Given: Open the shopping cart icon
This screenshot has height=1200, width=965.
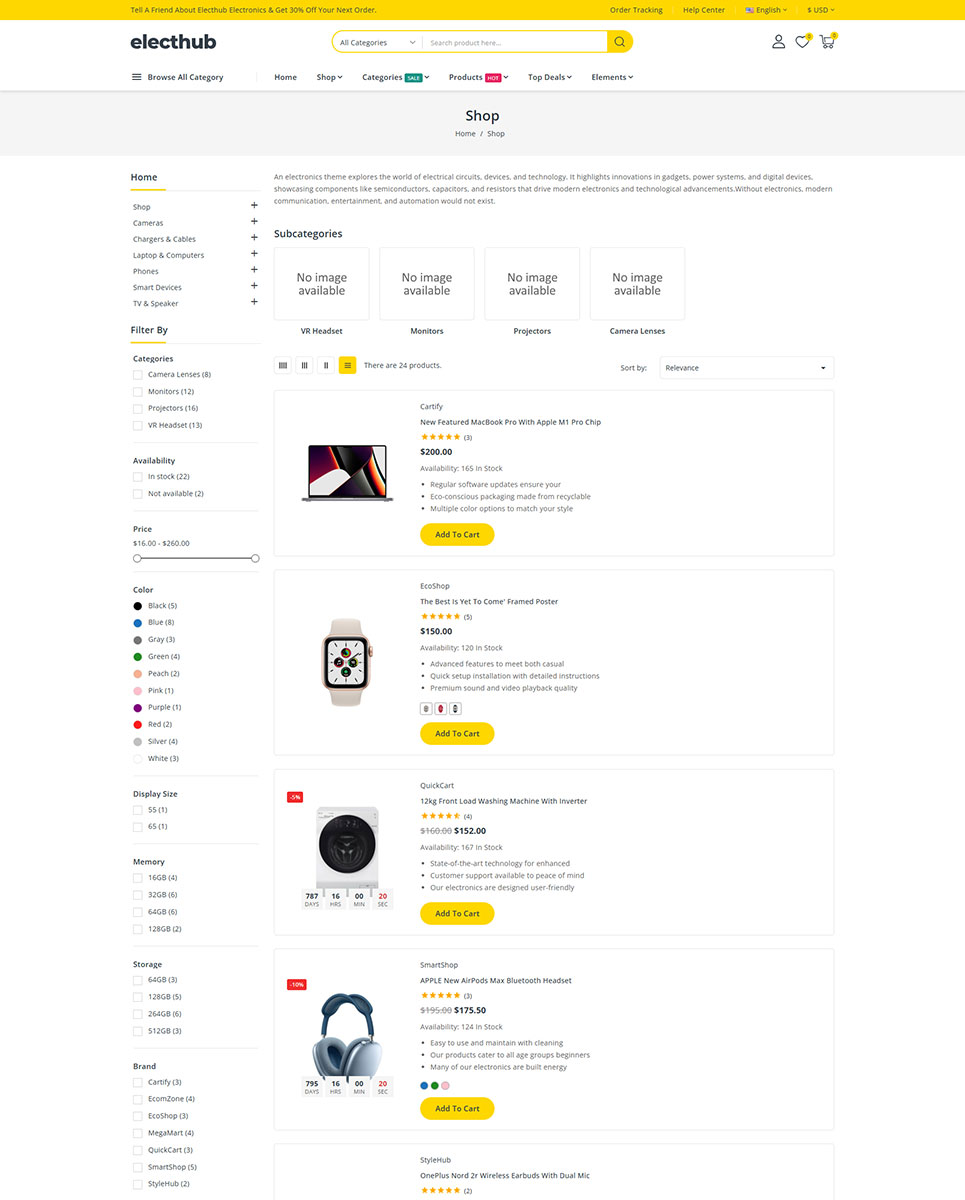Looking at the screenshot, I should click(x=827, y=42).
